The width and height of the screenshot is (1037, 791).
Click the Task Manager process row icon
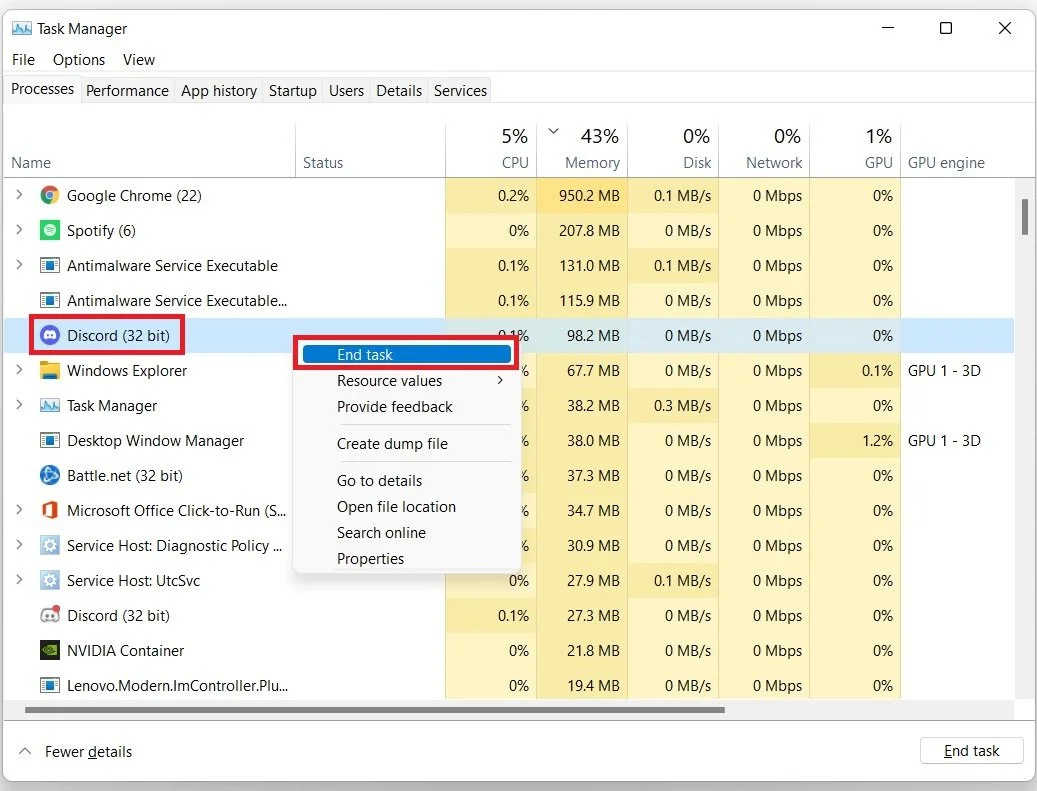click(x=50, y=405)
